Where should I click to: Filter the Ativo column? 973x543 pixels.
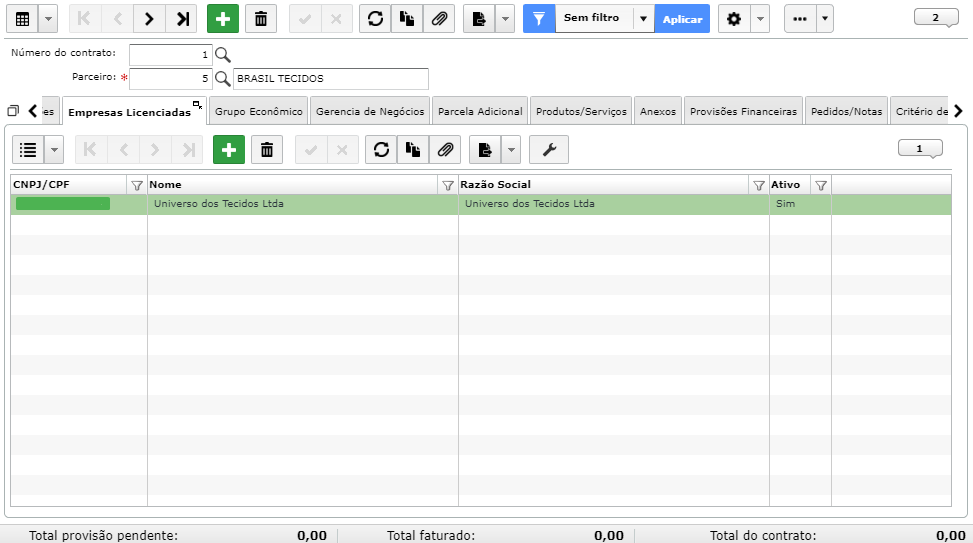tap(821, 185)
